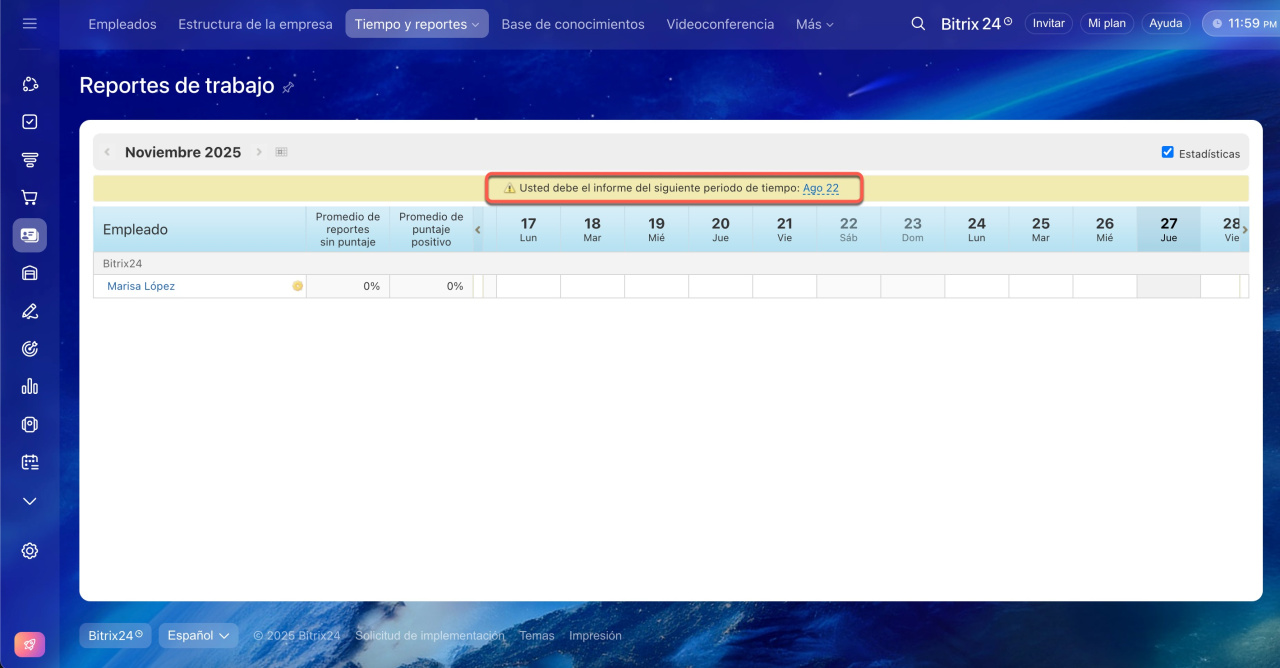Go to previous month before Noviembre 2025

click(x=107, y=152)
